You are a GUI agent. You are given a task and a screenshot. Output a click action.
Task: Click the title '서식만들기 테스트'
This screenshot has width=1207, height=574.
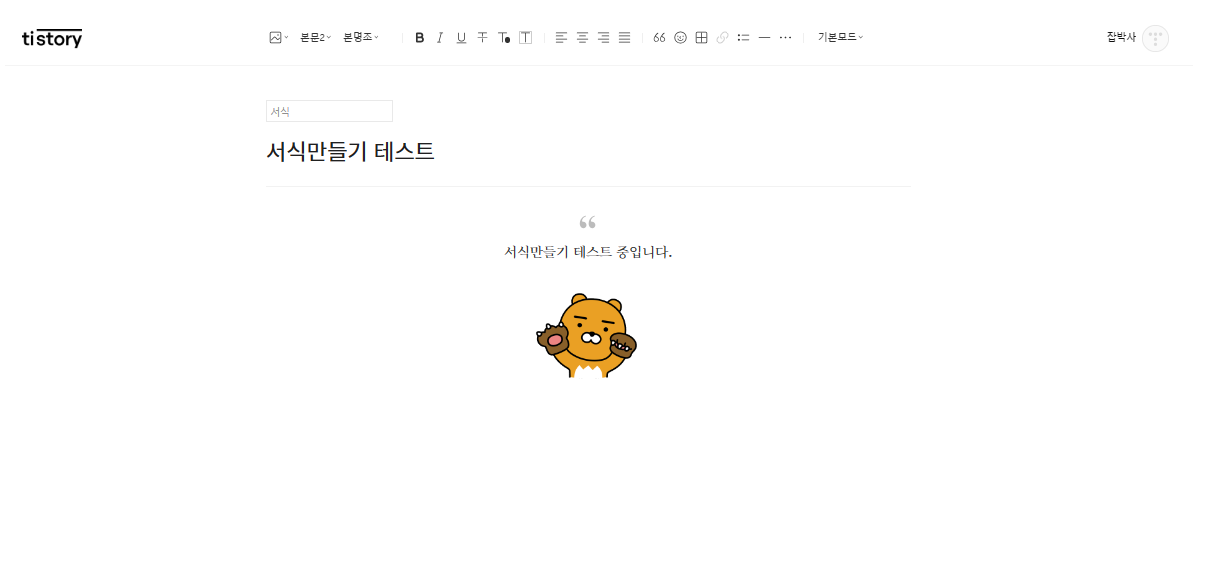pos(350,152)
